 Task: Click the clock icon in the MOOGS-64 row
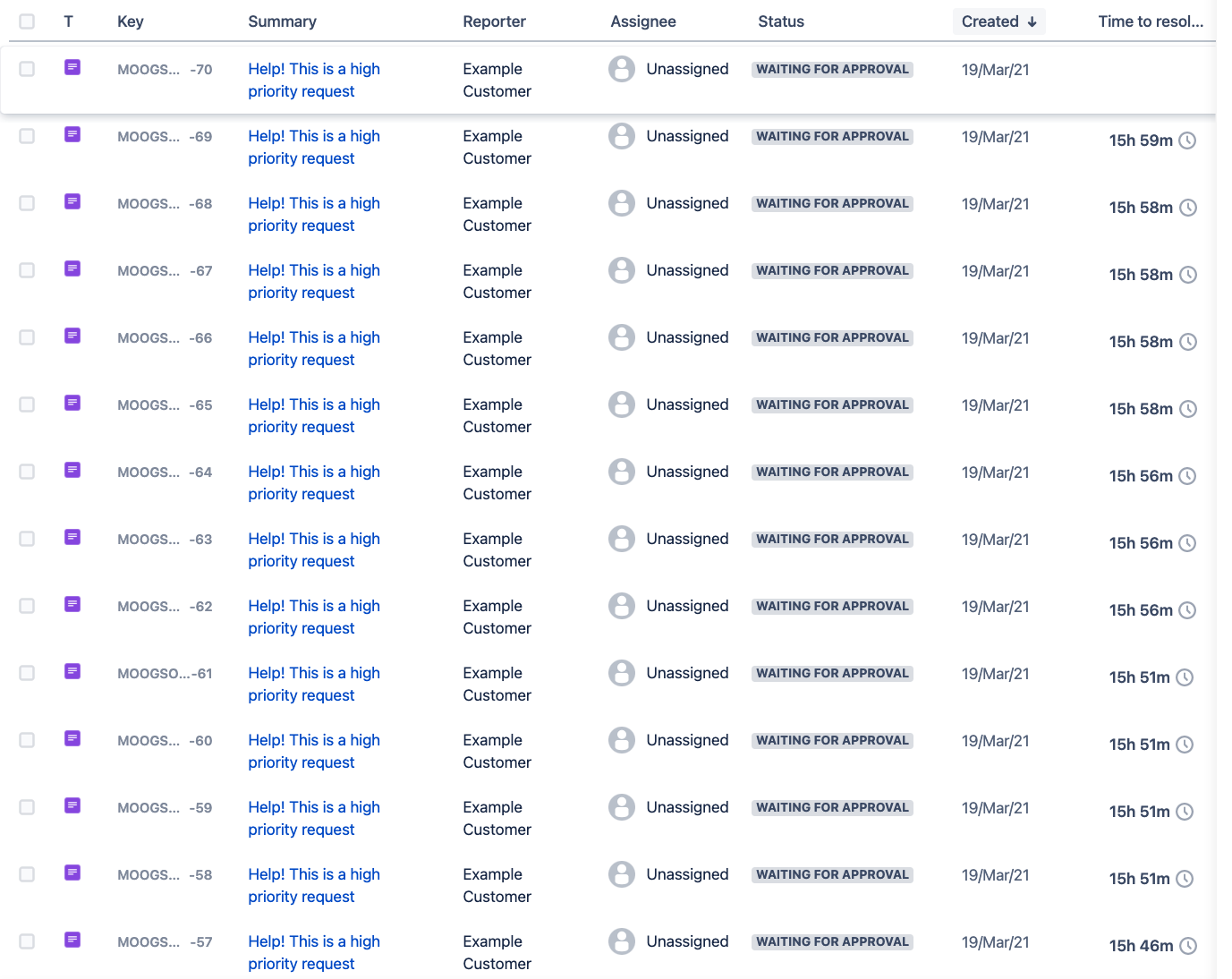1187,476
